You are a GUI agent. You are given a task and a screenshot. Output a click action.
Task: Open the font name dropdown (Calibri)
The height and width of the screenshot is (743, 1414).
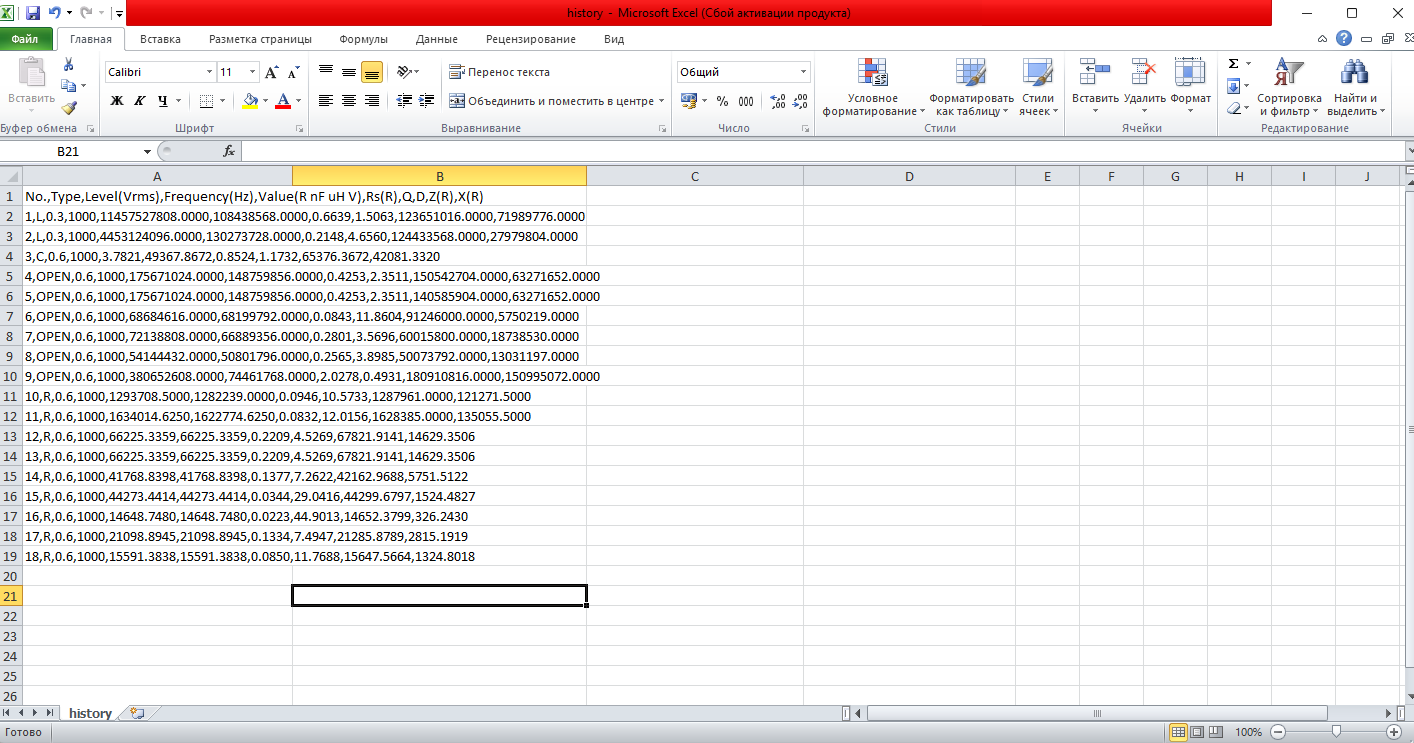209,72
